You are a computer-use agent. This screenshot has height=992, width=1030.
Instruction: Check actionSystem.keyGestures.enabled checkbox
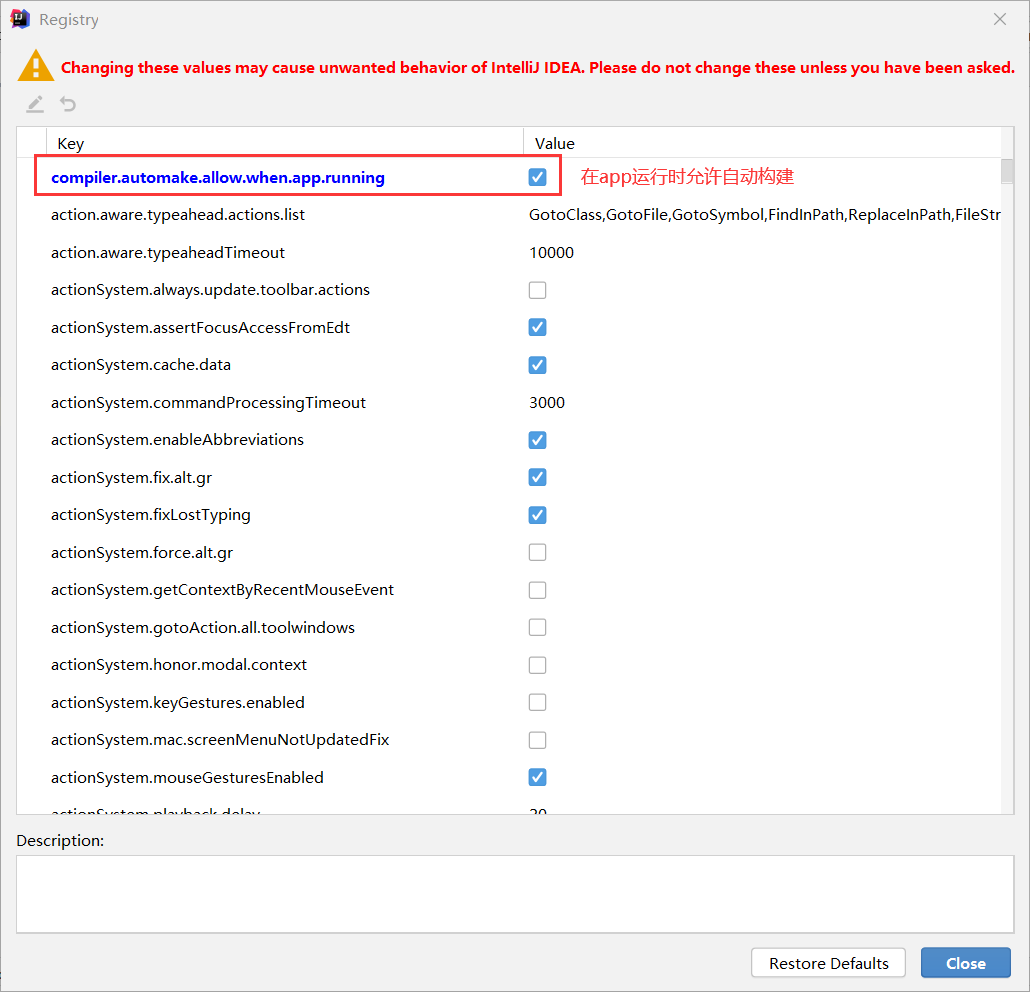pyautogui.click(x=537, y=702)
